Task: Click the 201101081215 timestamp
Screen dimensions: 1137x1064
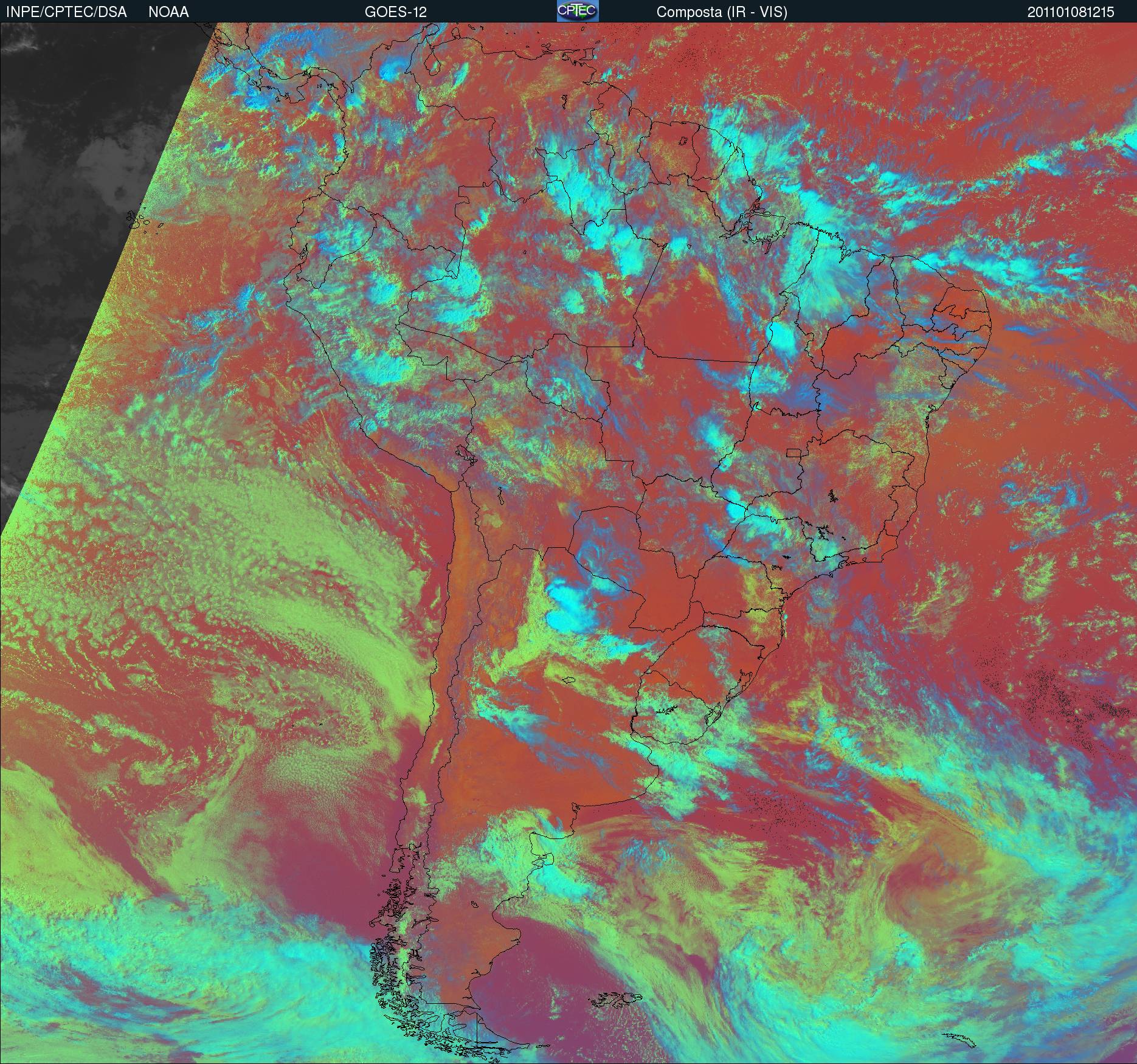Action: (1071, 12)
